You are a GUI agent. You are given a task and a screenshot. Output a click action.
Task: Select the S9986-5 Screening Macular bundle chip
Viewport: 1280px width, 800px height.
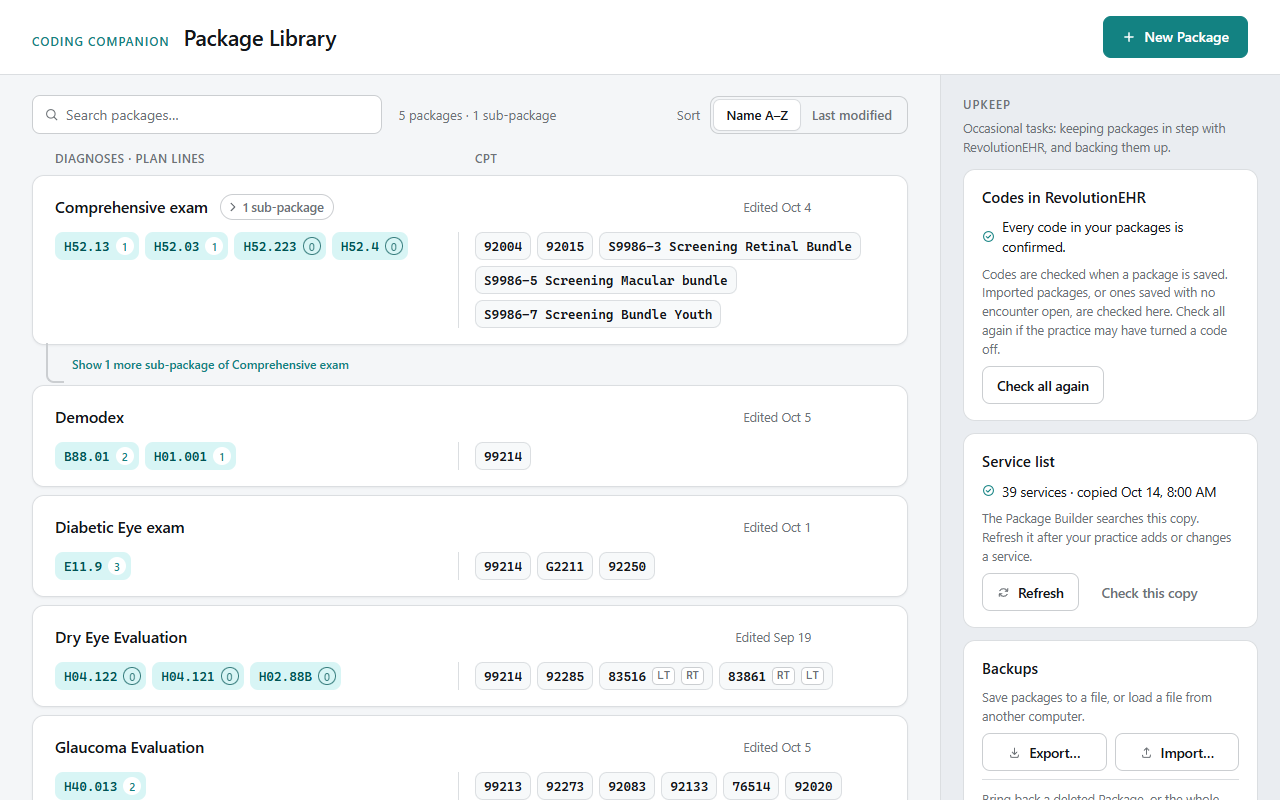click(x=606, y=280)
